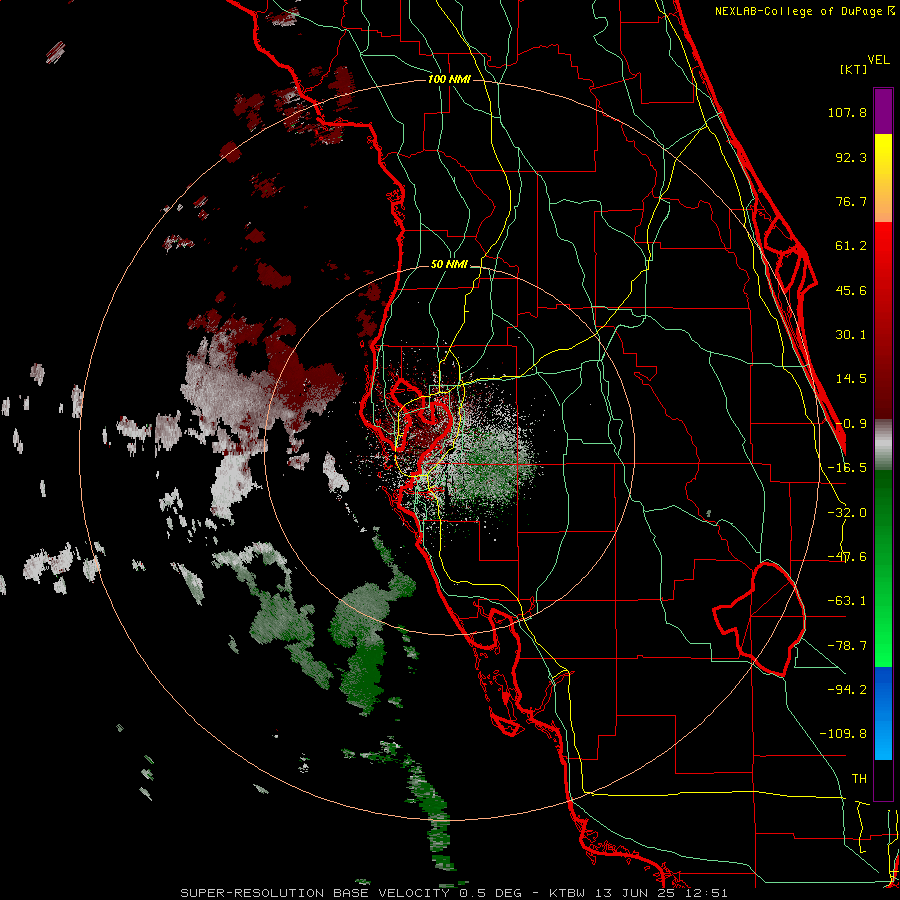Select the -32.0 velocity scale value
The height and width of the screenshot is (900, 900).
click(847, 513)
